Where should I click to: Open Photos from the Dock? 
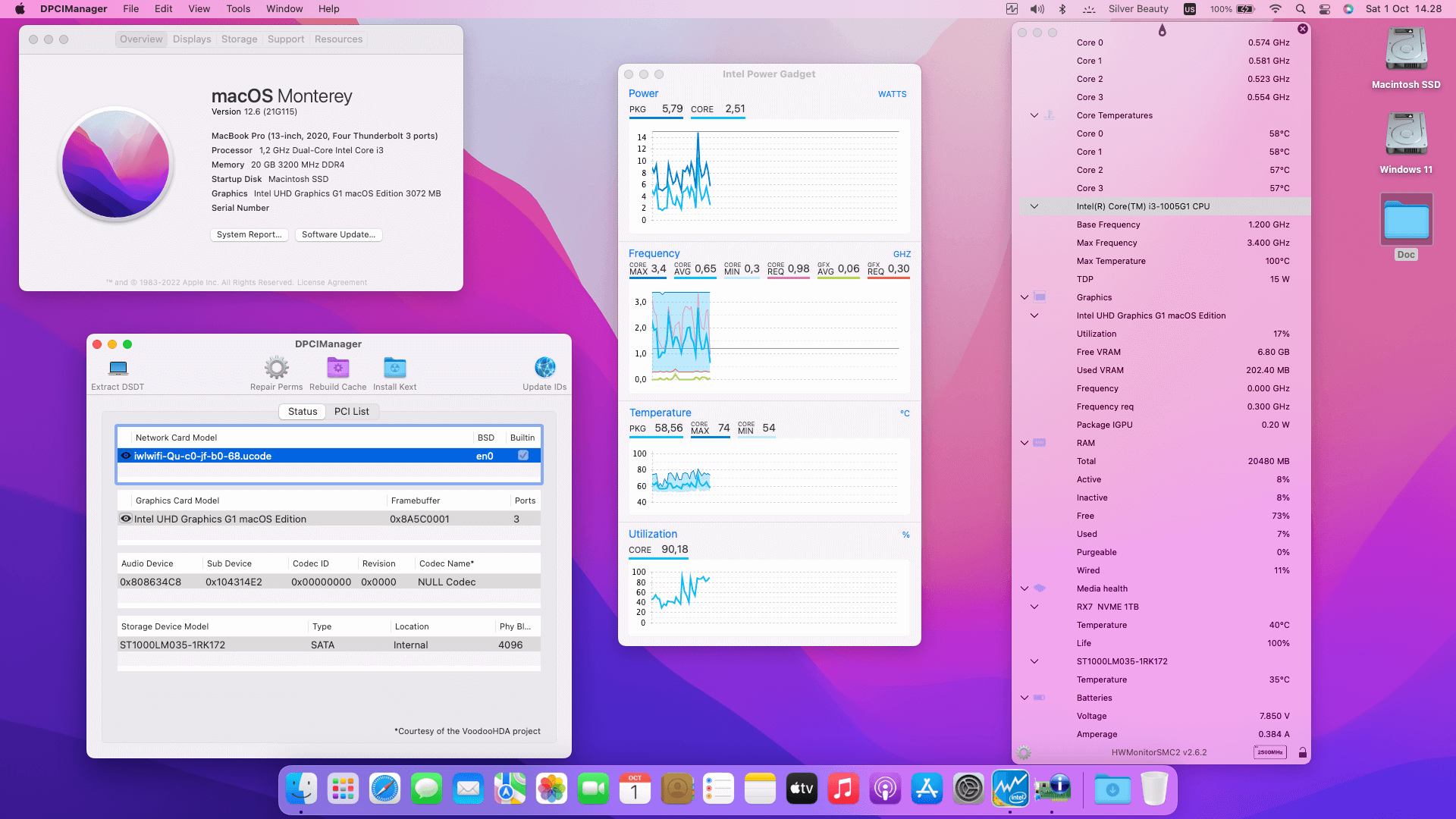[x=551, y=789]
